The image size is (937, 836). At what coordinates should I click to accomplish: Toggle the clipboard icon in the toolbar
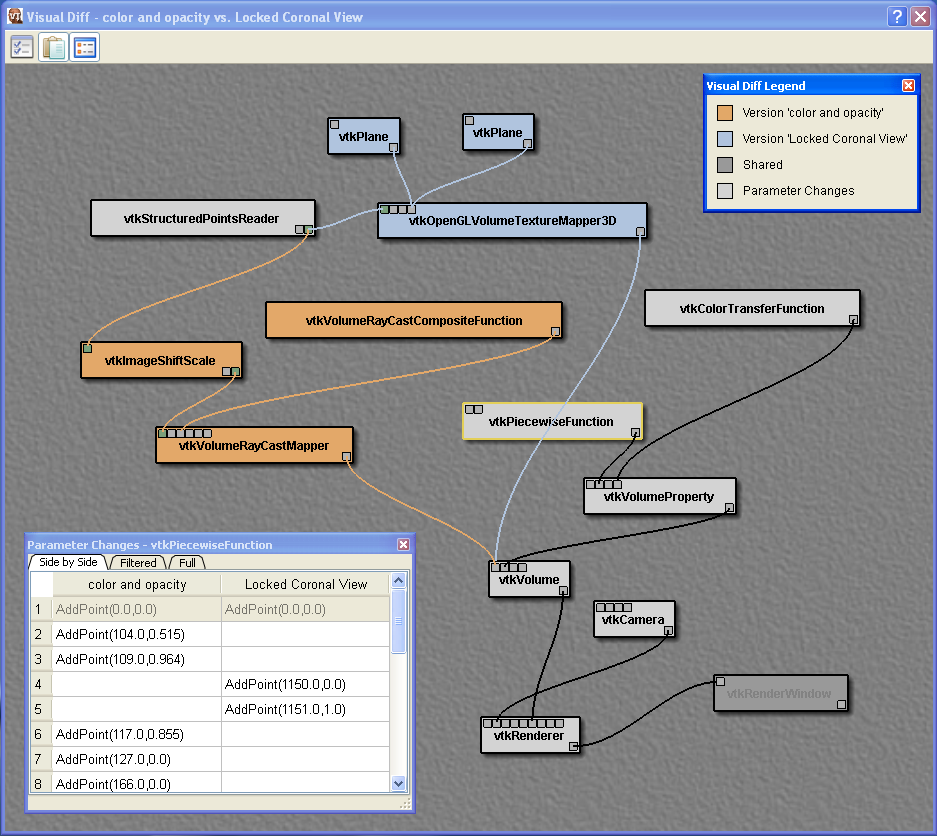tap(53, 47)
